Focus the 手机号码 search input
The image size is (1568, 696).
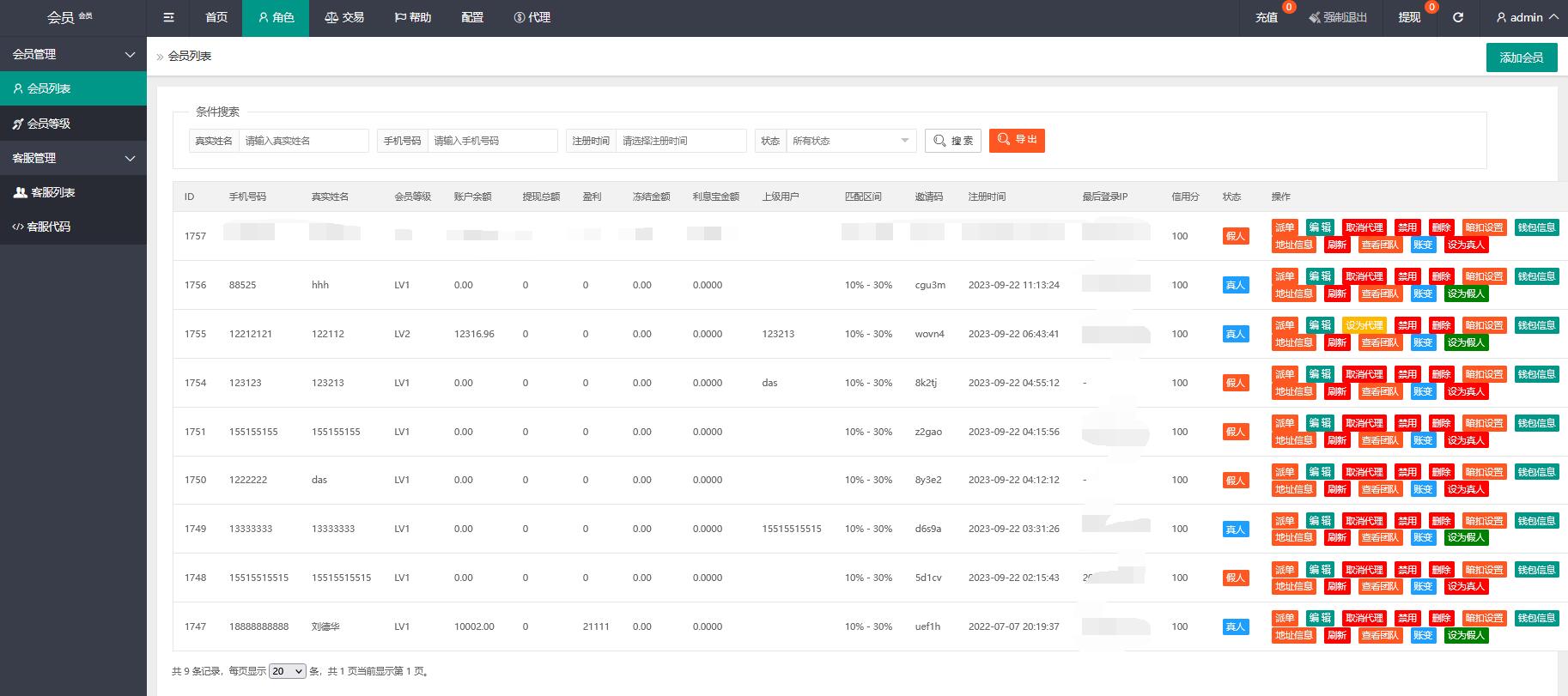(493, 141)
